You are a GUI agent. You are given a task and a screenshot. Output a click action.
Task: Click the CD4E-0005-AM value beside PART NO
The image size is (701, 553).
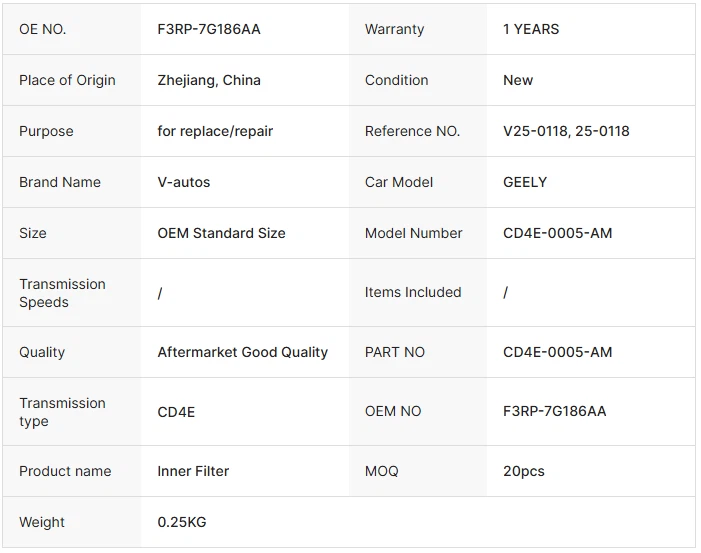pyautogui.click(x=557, y=352)
